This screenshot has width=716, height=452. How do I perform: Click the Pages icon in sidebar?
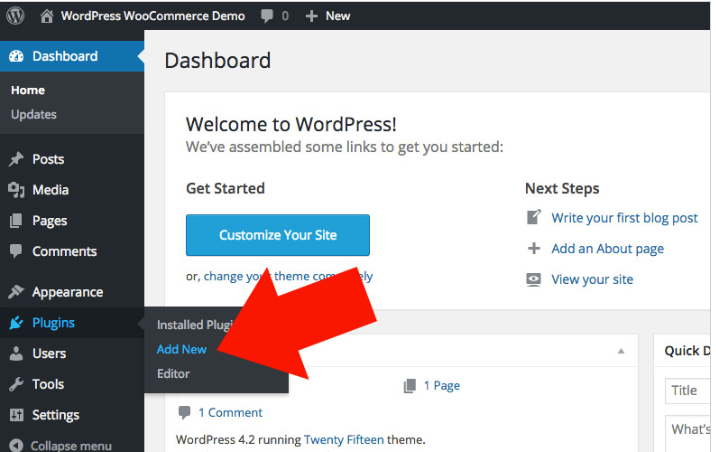[x=16, y=221]
